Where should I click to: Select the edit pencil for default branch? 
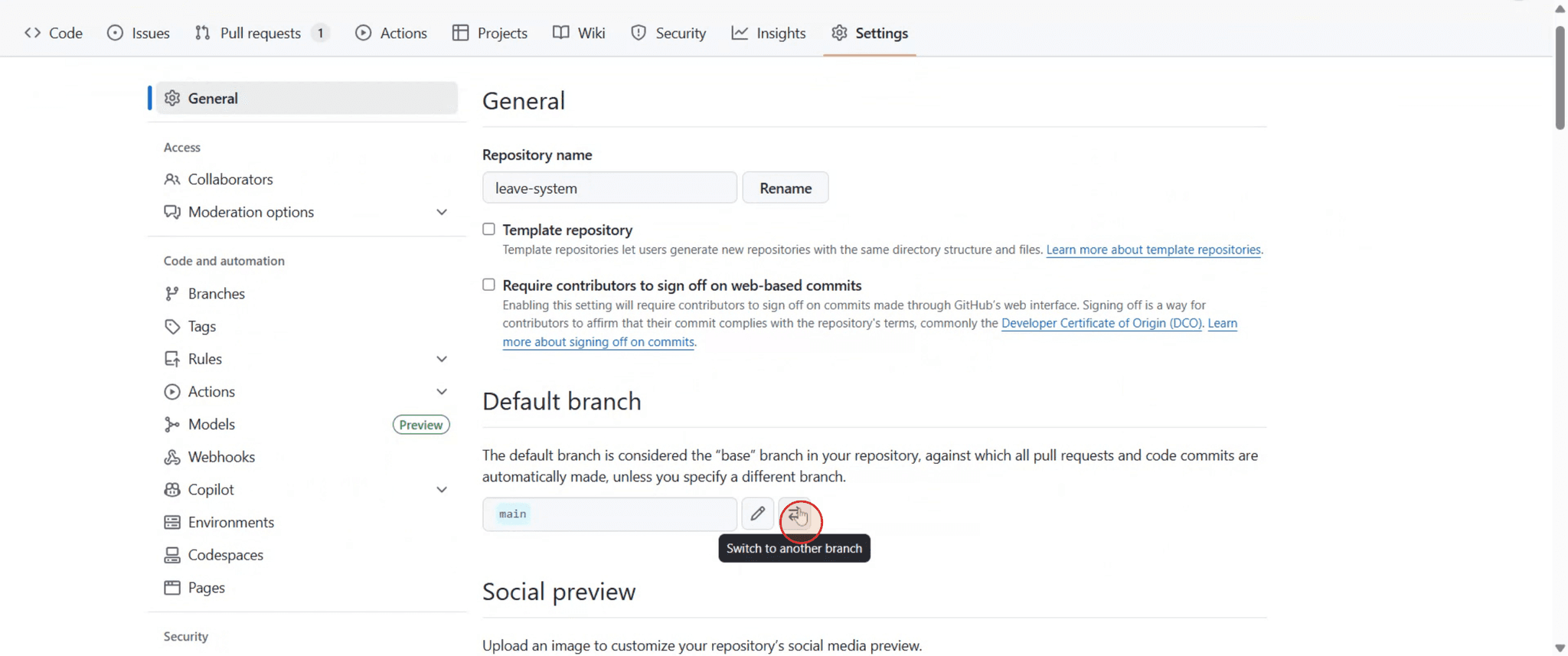(x=757, y=514)
